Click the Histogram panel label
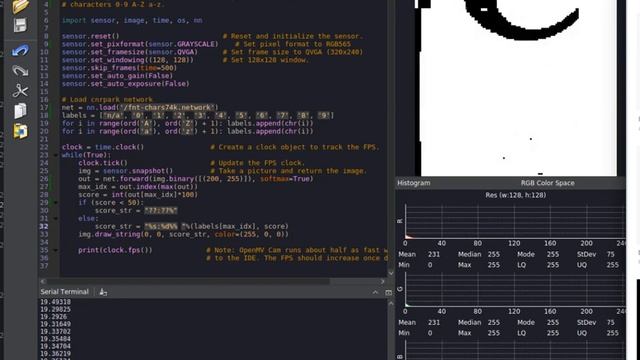 tap(413, 183)
